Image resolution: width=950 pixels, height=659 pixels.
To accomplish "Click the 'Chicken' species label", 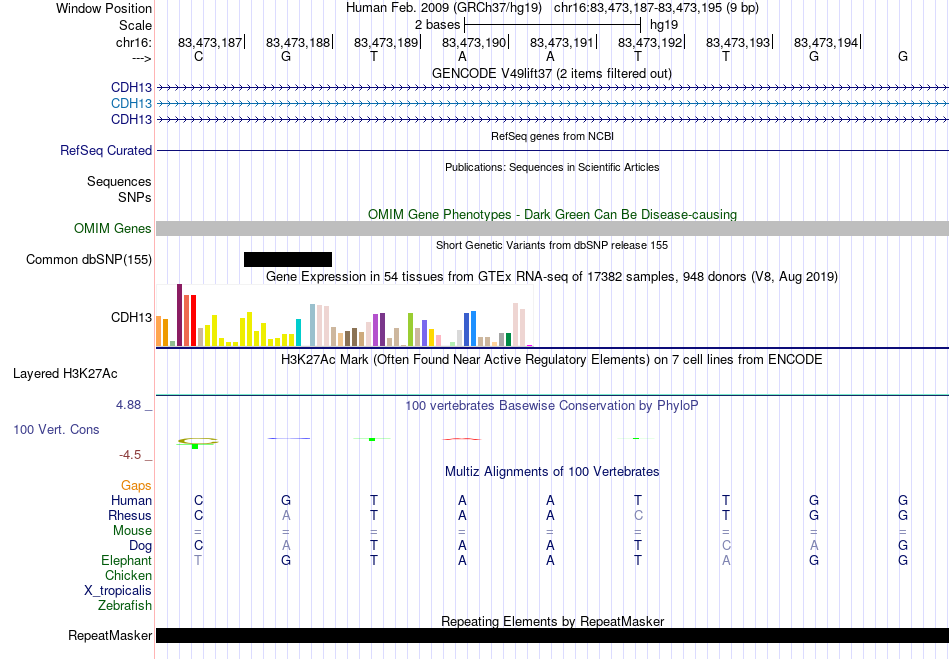I will pos(128,575).
